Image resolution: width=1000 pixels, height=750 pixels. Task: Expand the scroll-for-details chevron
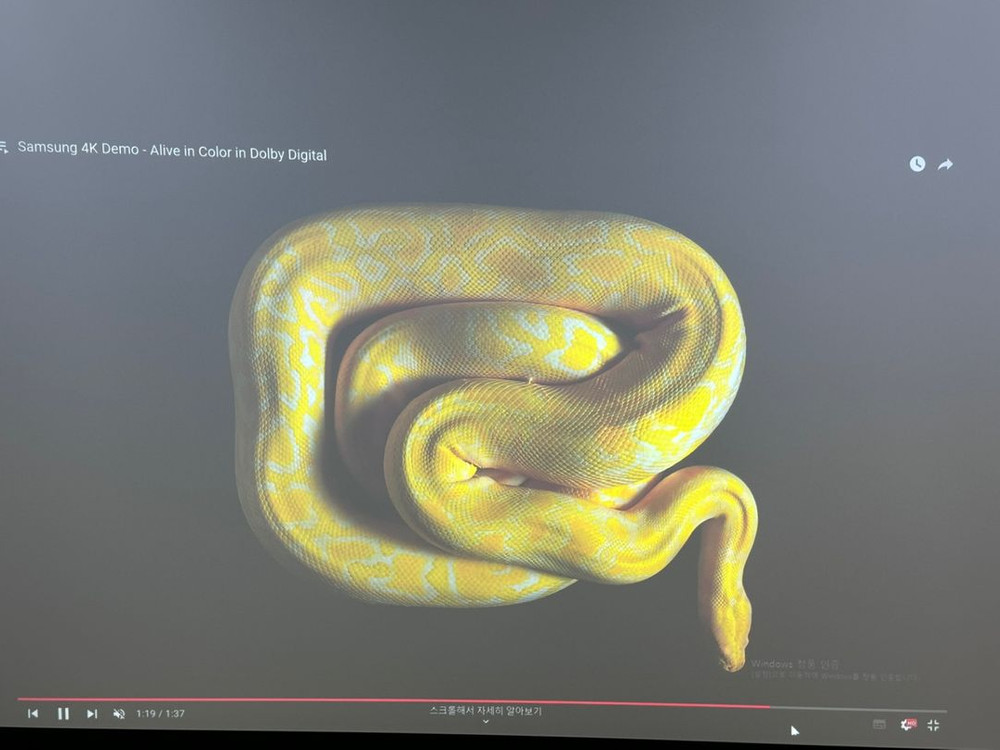click(486, 722)
